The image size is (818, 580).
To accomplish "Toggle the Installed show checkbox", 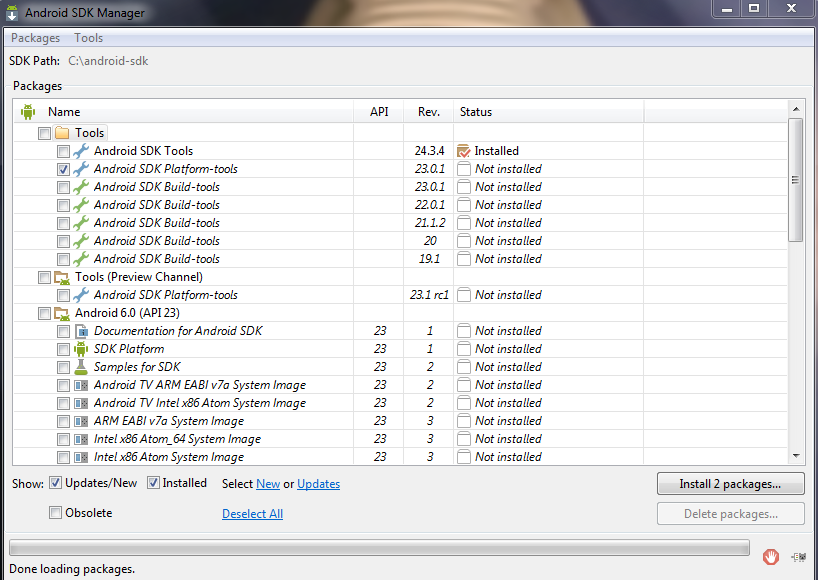I will (153, 483).
